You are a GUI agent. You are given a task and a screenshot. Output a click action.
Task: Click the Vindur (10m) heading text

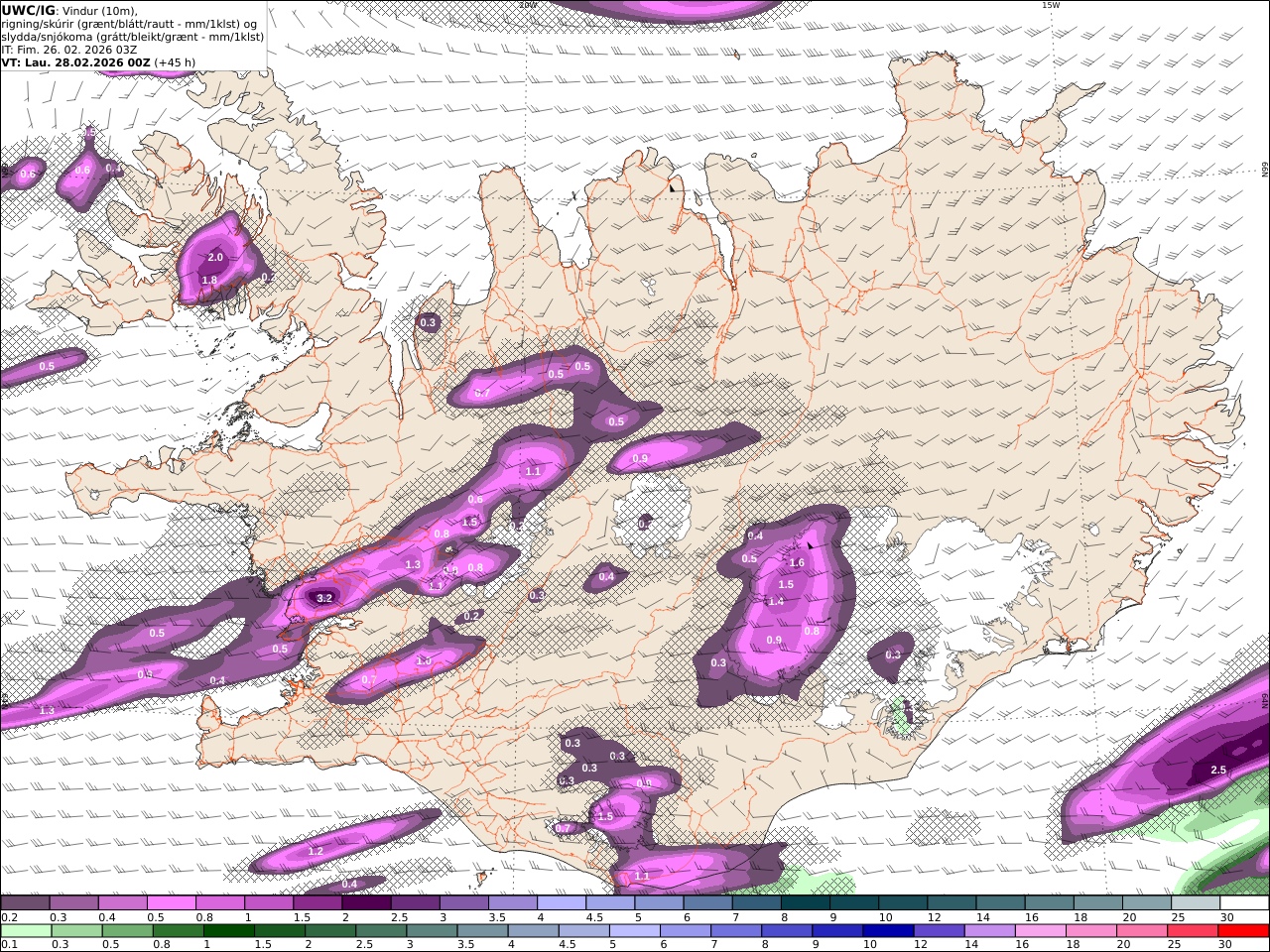pos(100,11)
